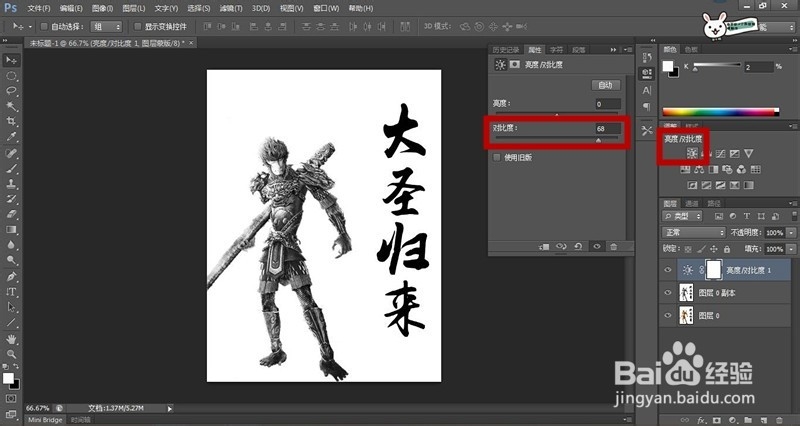Enable the 显示变换控件 checkbox
This screenshot has width=800, height=426.
pyautogui.click(x=137, y=26)
